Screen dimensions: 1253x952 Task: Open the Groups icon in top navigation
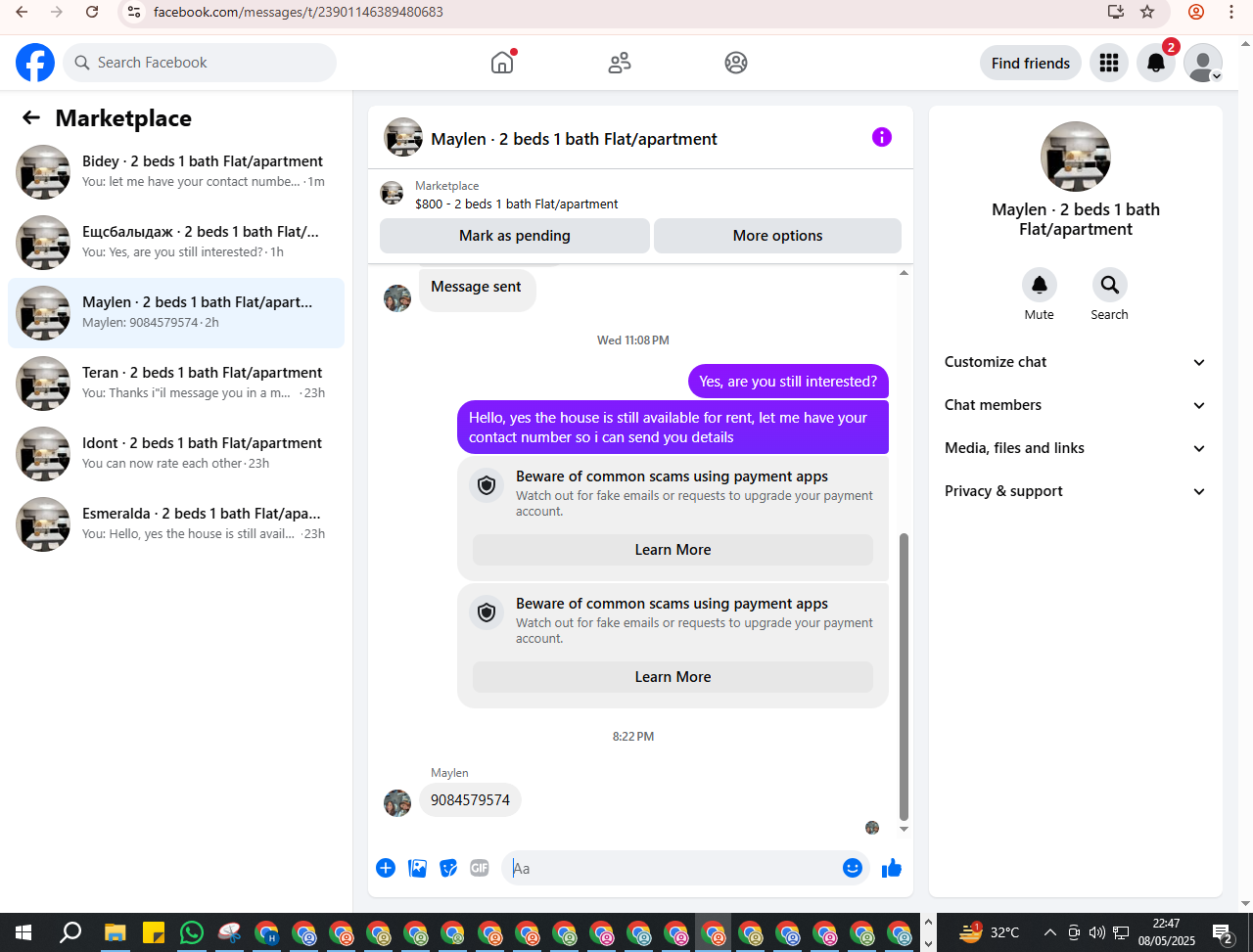(736, 63)
